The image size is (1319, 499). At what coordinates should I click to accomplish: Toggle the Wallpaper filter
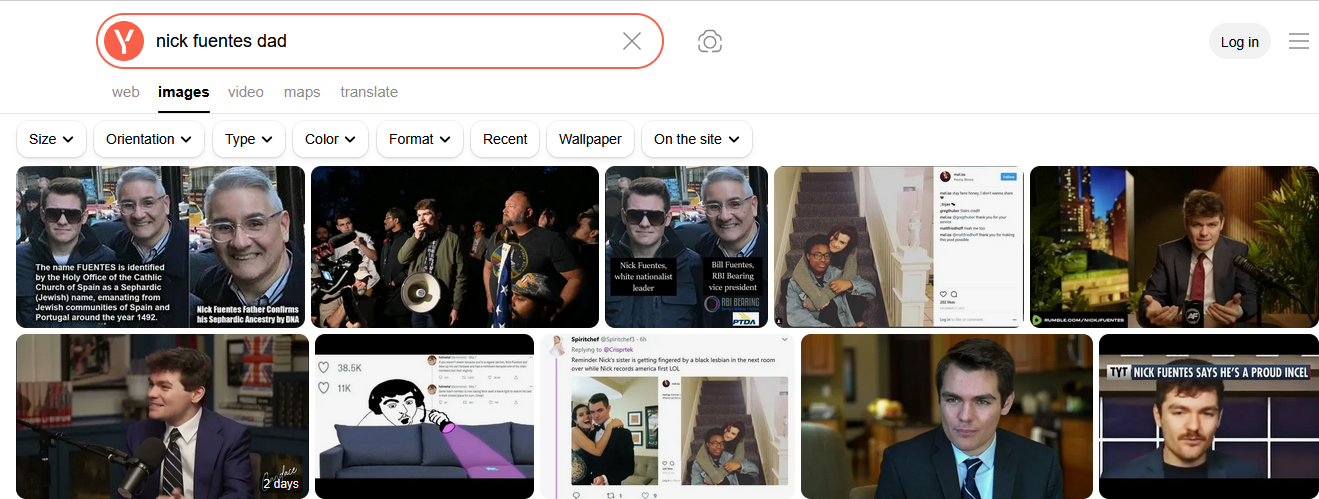(590, 139)
